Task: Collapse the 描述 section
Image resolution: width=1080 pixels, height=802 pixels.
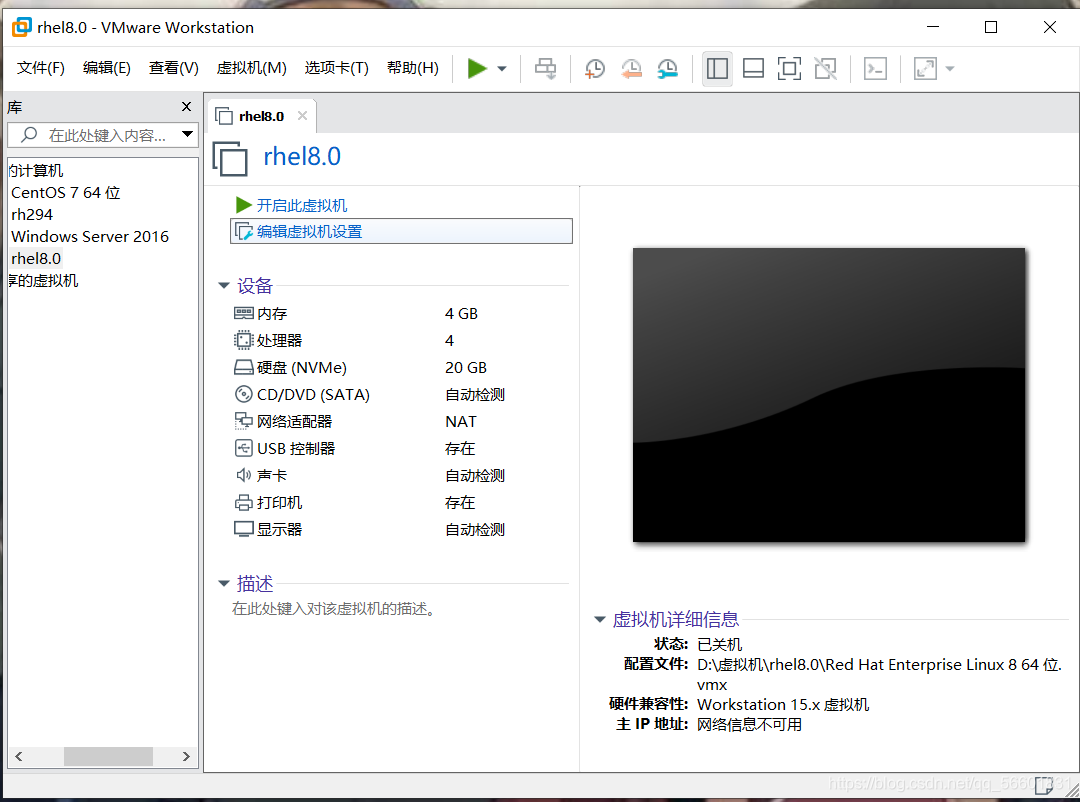Action: [x=224, y=584]
